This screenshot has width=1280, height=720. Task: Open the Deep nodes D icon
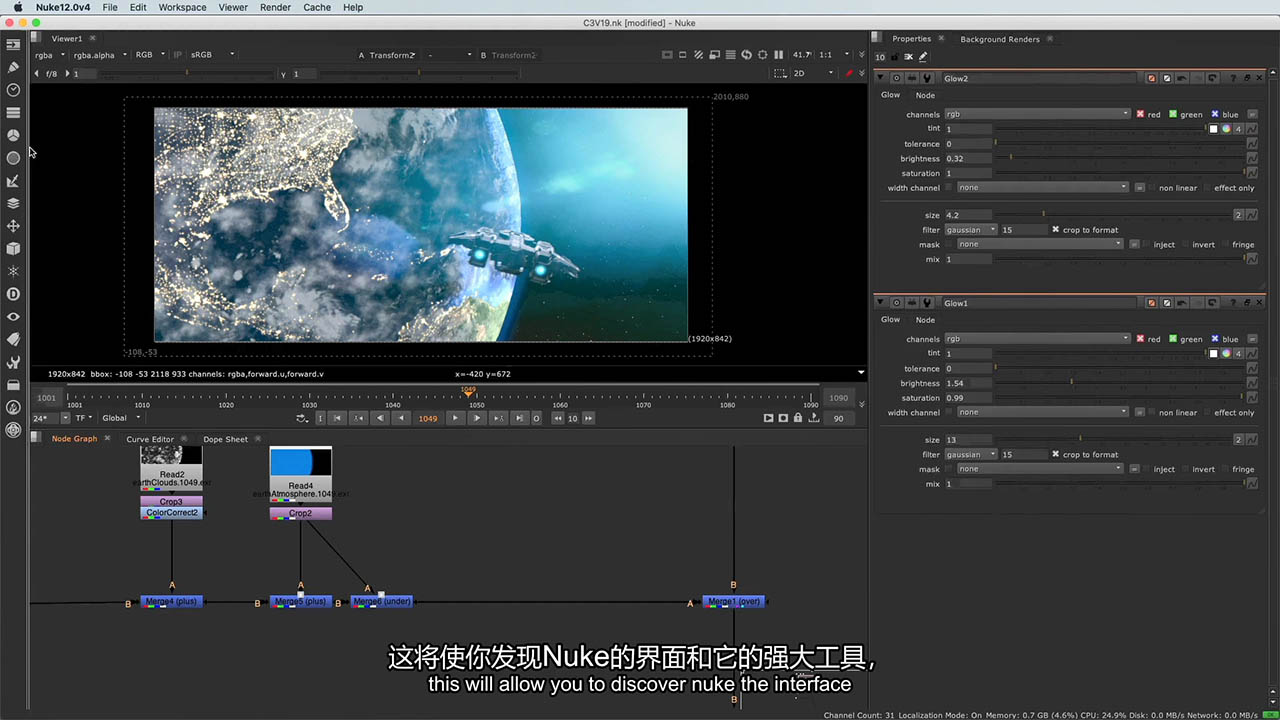(13, 294)
